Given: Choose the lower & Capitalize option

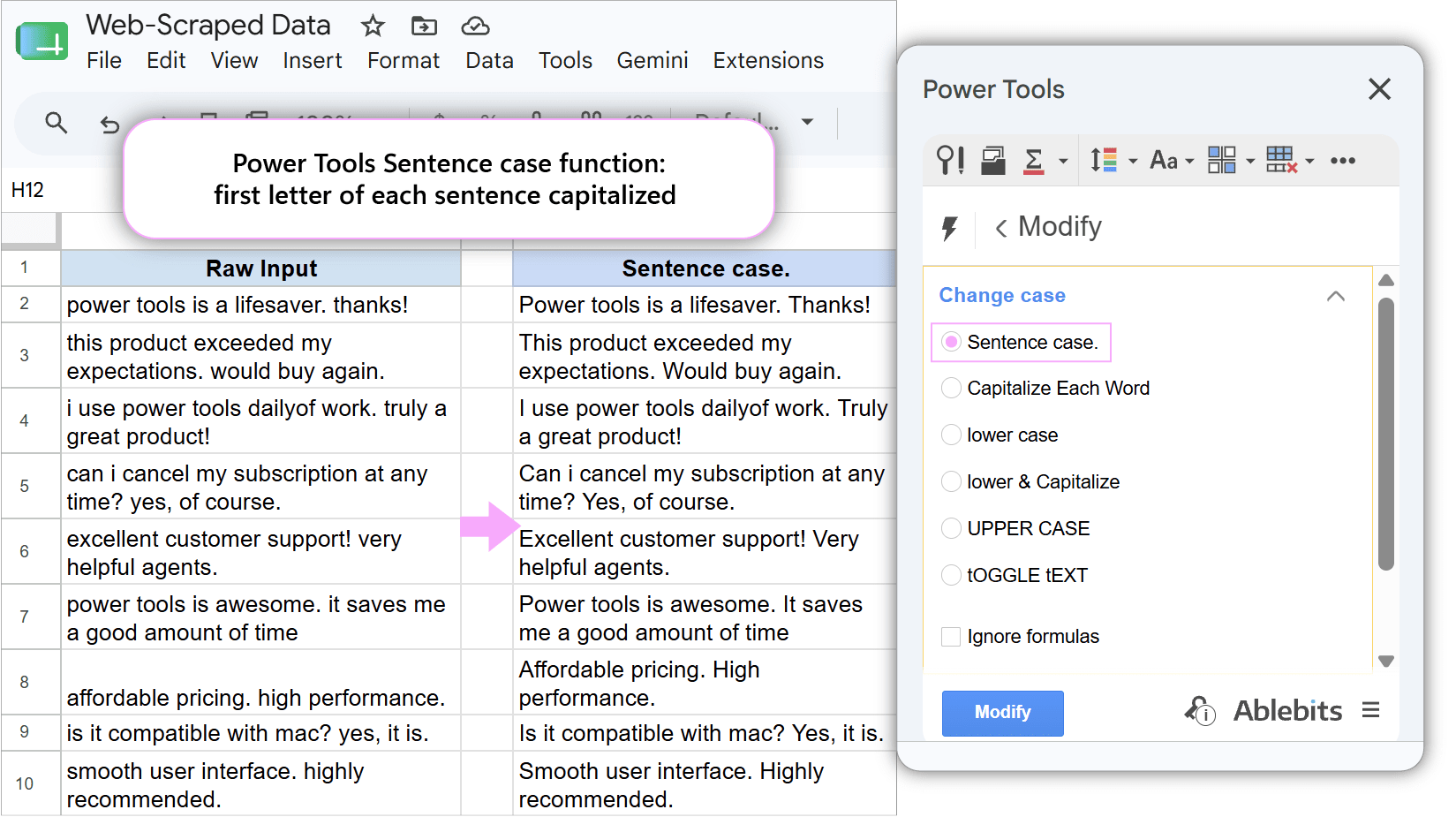Looking at the screenshot, I should (951, 481).
